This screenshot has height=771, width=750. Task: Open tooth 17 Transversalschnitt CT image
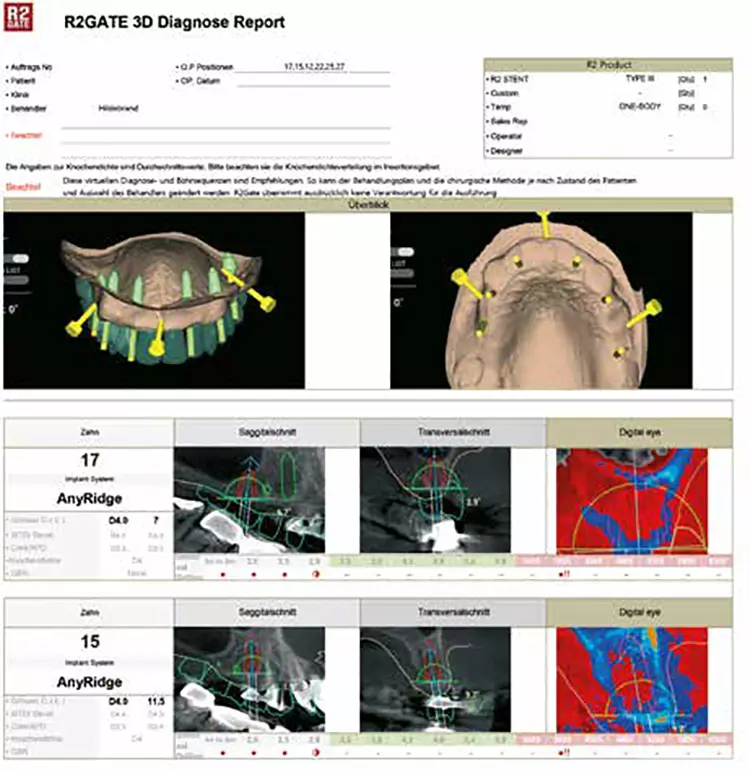435,500
